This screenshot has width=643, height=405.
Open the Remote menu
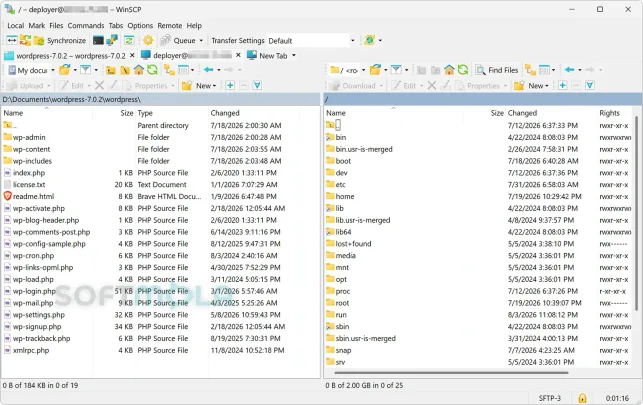[x=170, y=25]
